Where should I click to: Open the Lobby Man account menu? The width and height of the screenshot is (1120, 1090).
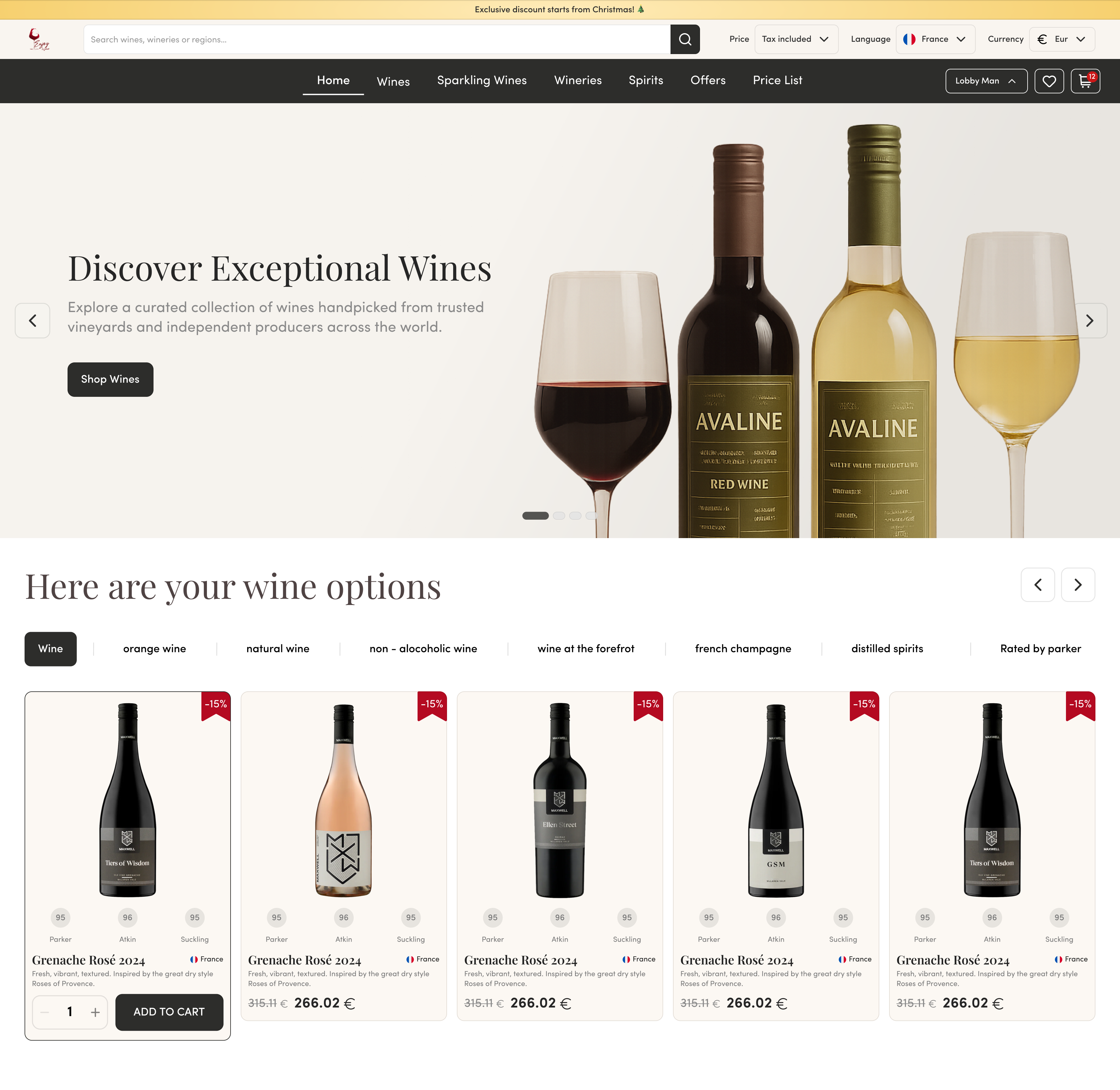986,81
